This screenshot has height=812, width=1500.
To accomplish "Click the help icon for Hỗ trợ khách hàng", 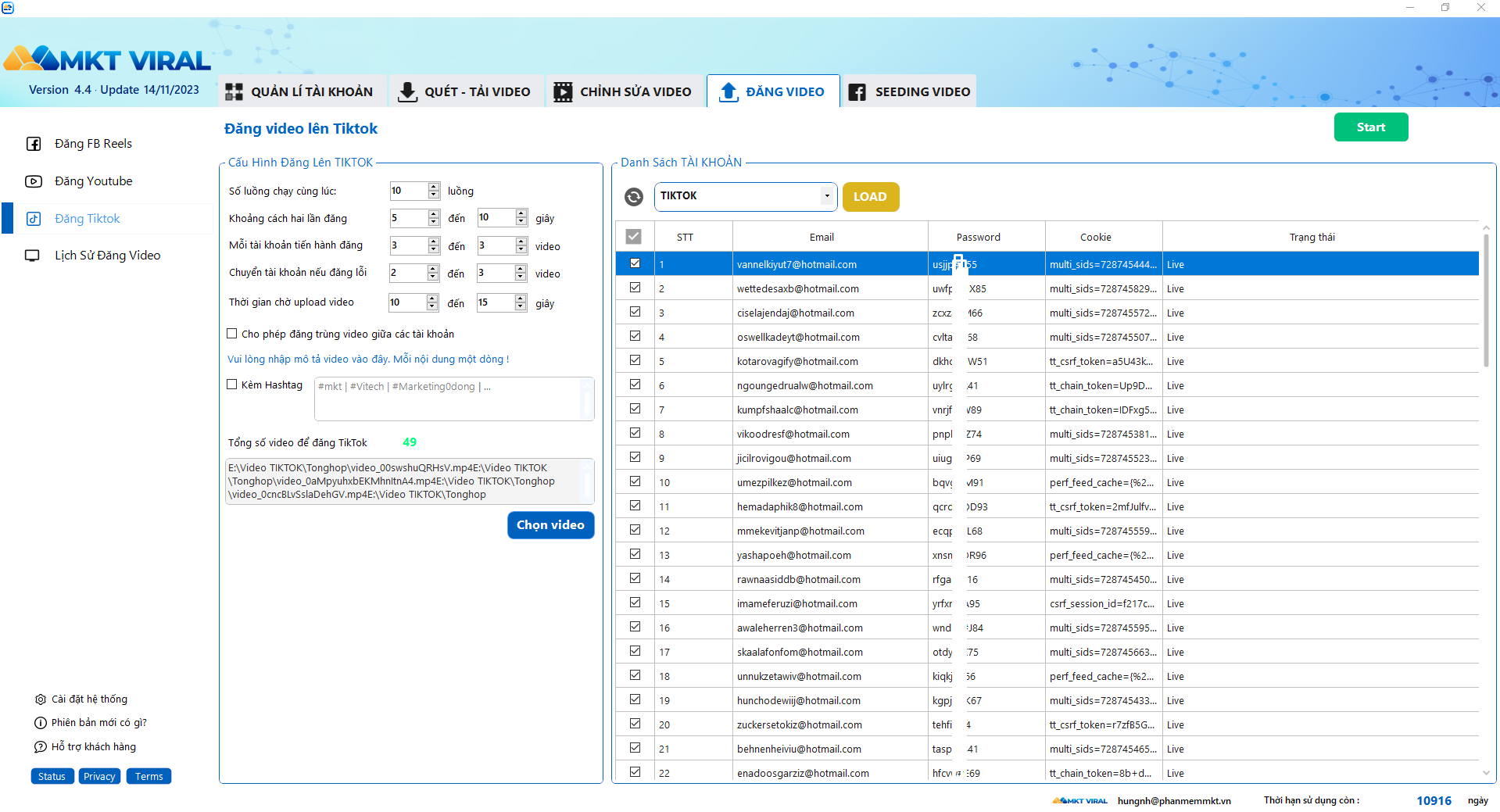I will 41,747.
